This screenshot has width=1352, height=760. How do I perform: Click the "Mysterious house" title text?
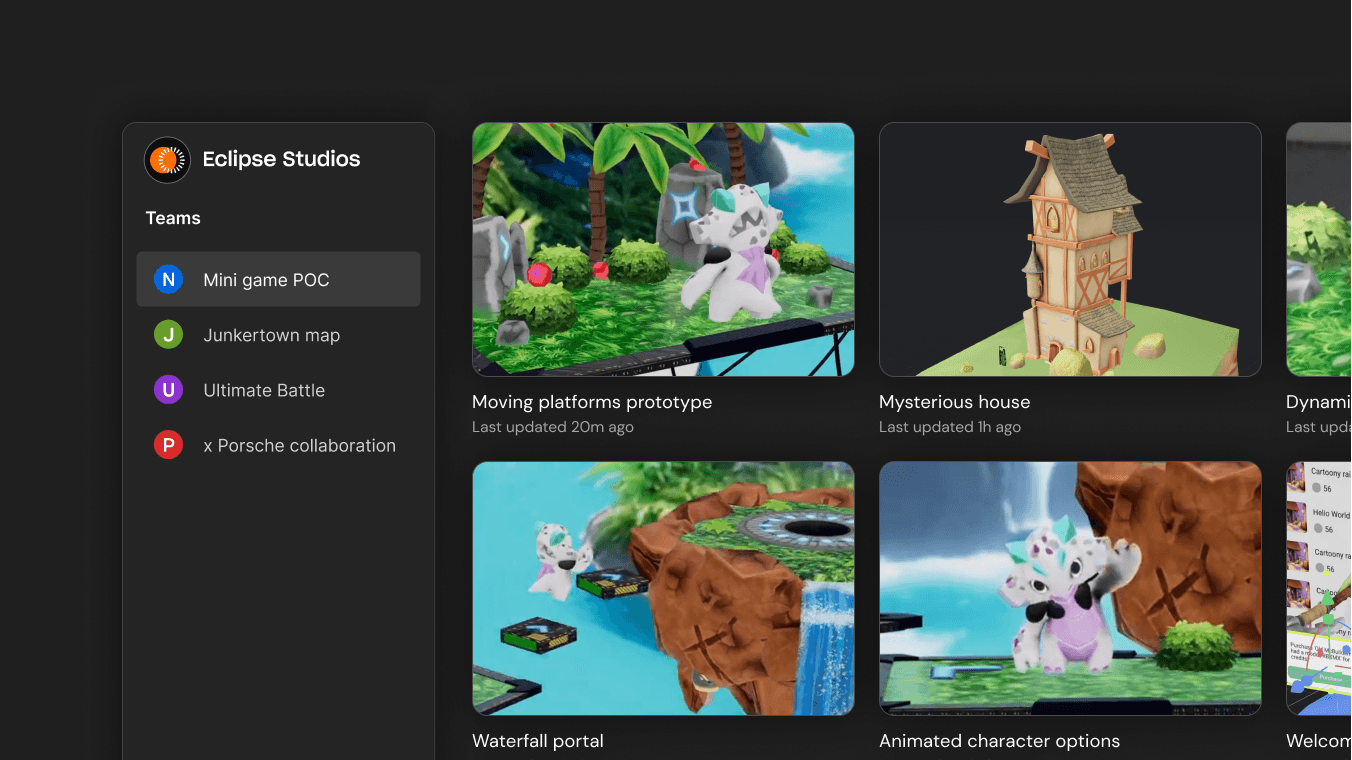coord(954,401)
